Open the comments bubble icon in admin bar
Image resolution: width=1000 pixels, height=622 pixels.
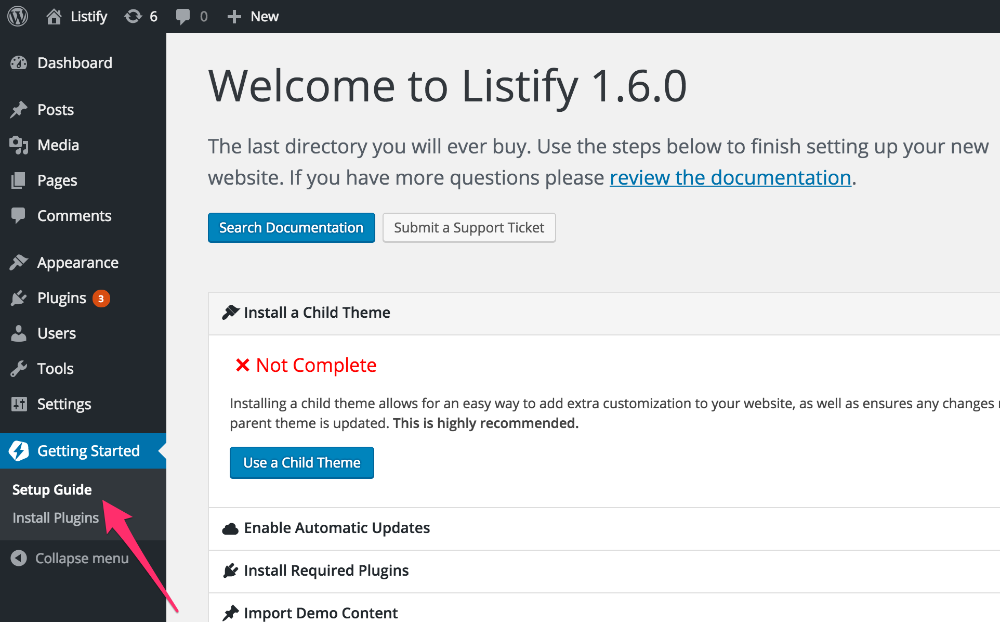[183, 17]
